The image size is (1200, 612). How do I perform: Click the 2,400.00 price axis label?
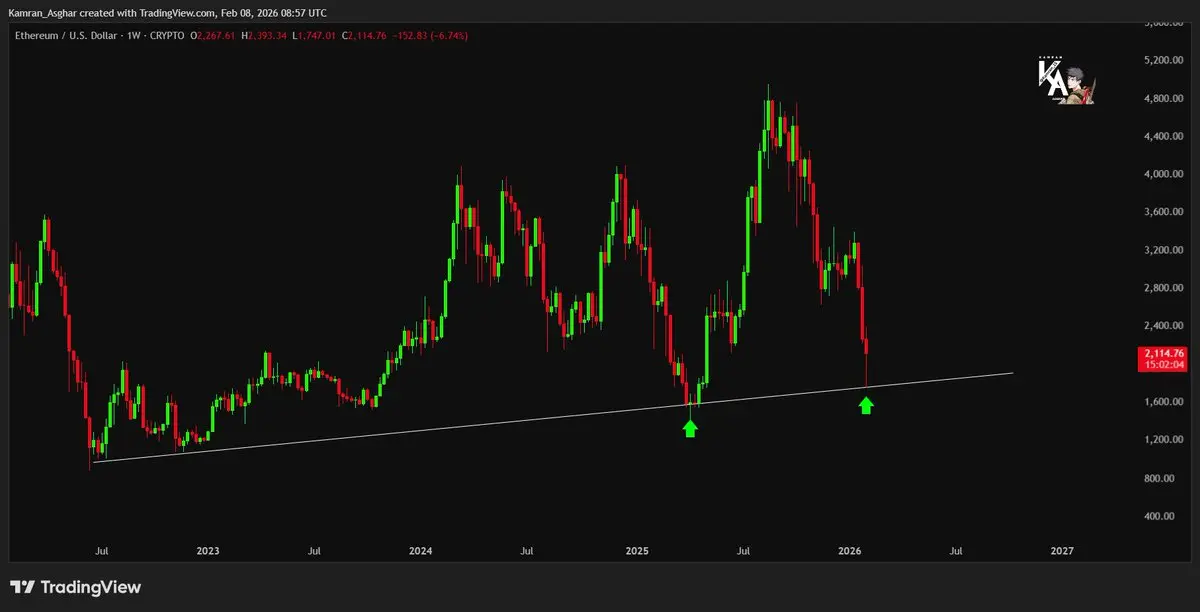1162,326
